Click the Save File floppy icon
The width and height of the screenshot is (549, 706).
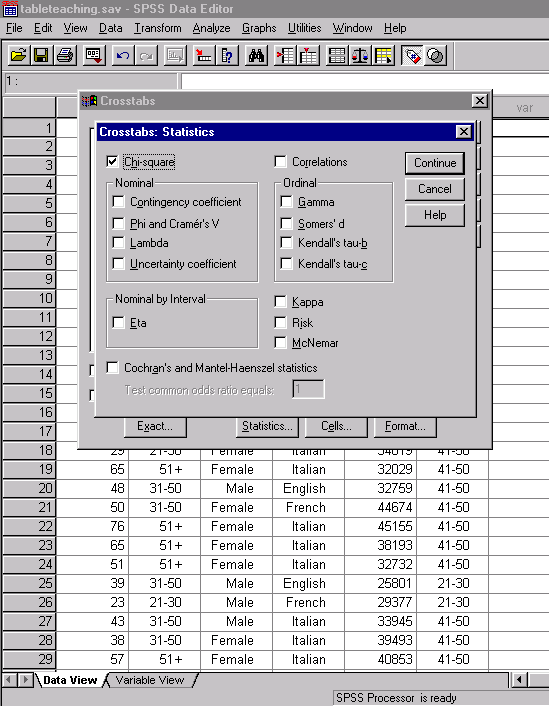click(x=41, y=56)
